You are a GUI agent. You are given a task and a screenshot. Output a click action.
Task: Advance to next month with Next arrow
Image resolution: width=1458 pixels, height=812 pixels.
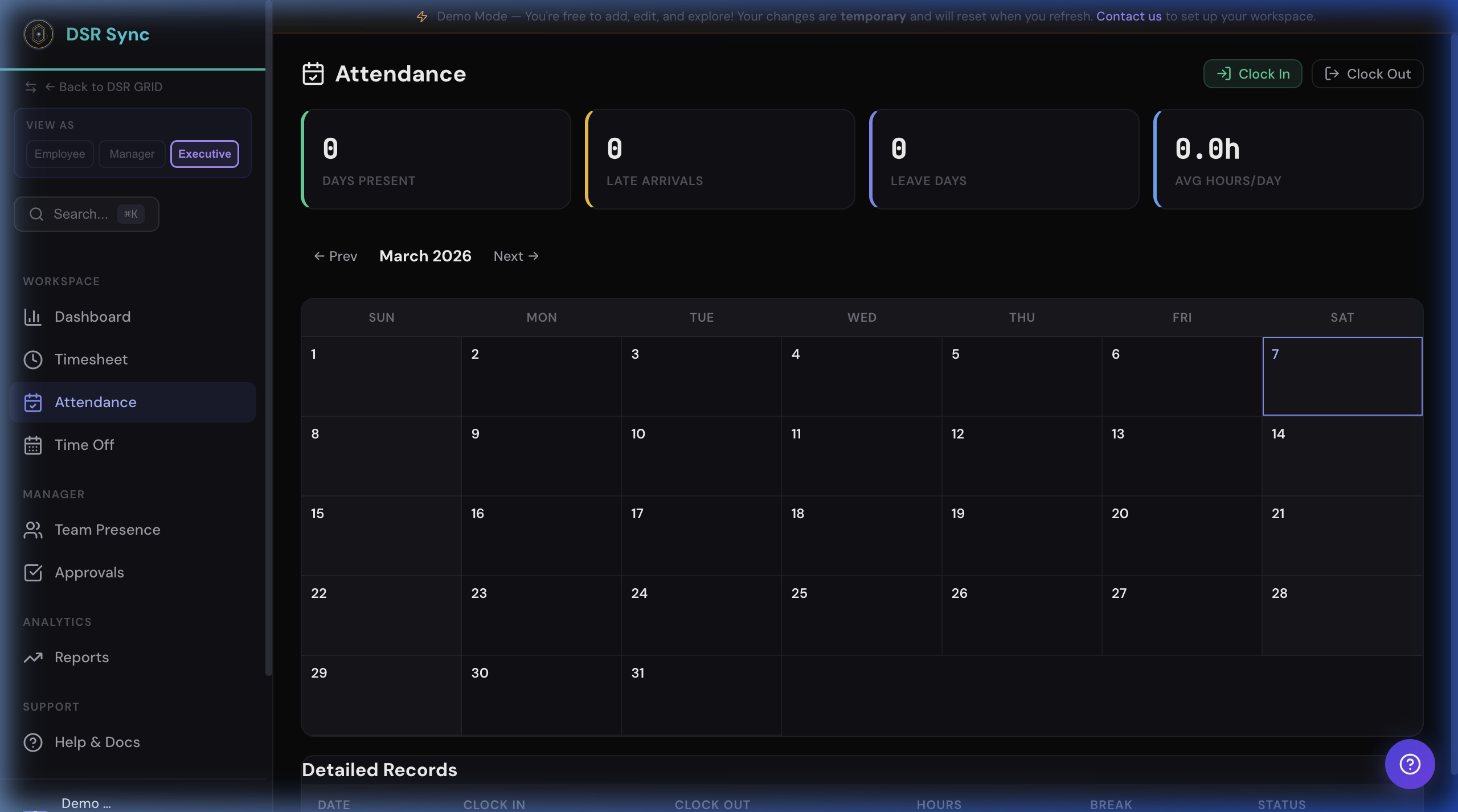[515, 256]
